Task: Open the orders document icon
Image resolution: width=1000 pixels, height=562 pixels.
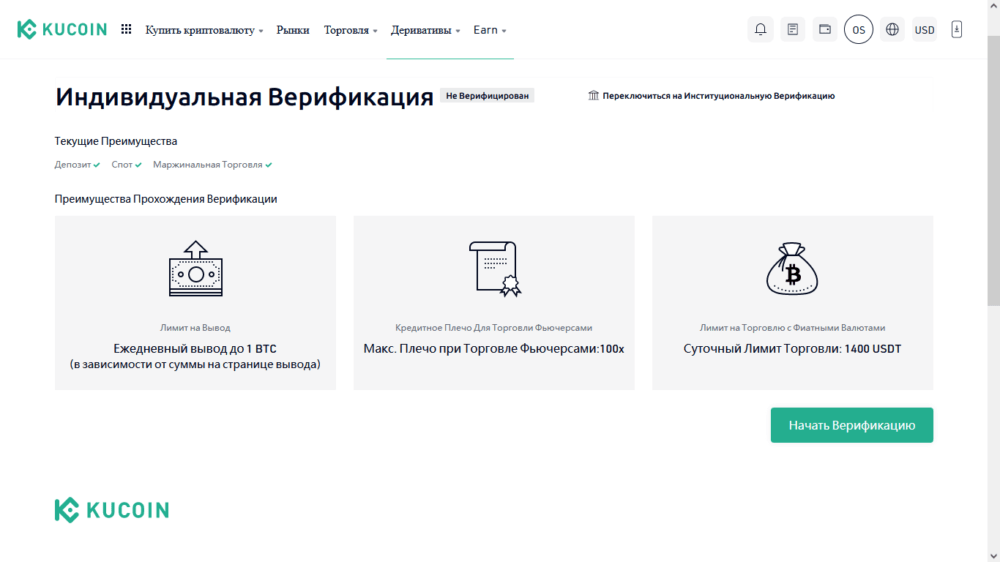Action: 793,30
